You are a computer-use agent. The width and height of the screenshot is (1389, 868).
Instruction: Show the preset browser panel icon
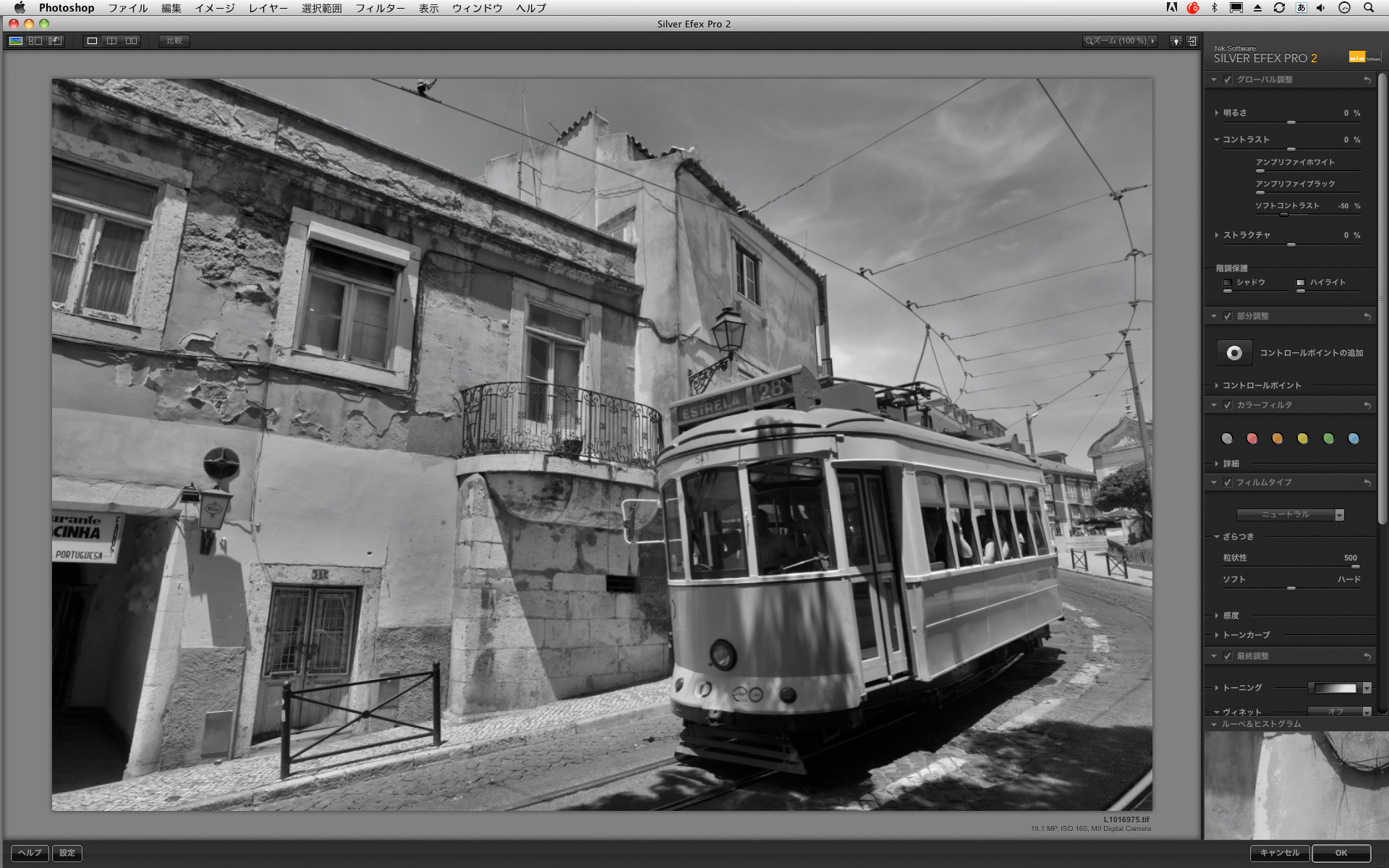tap(35, 41)
